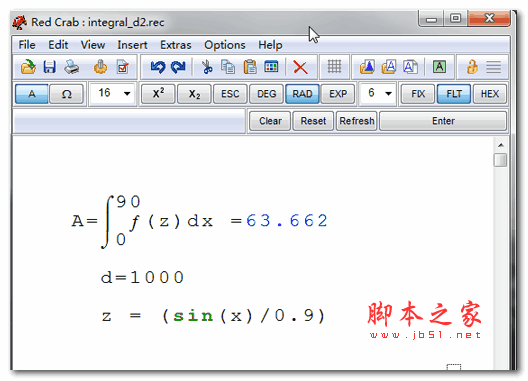528x381 pixels.
Task: Switch angle mode to RAD
Action: [302, 94]
